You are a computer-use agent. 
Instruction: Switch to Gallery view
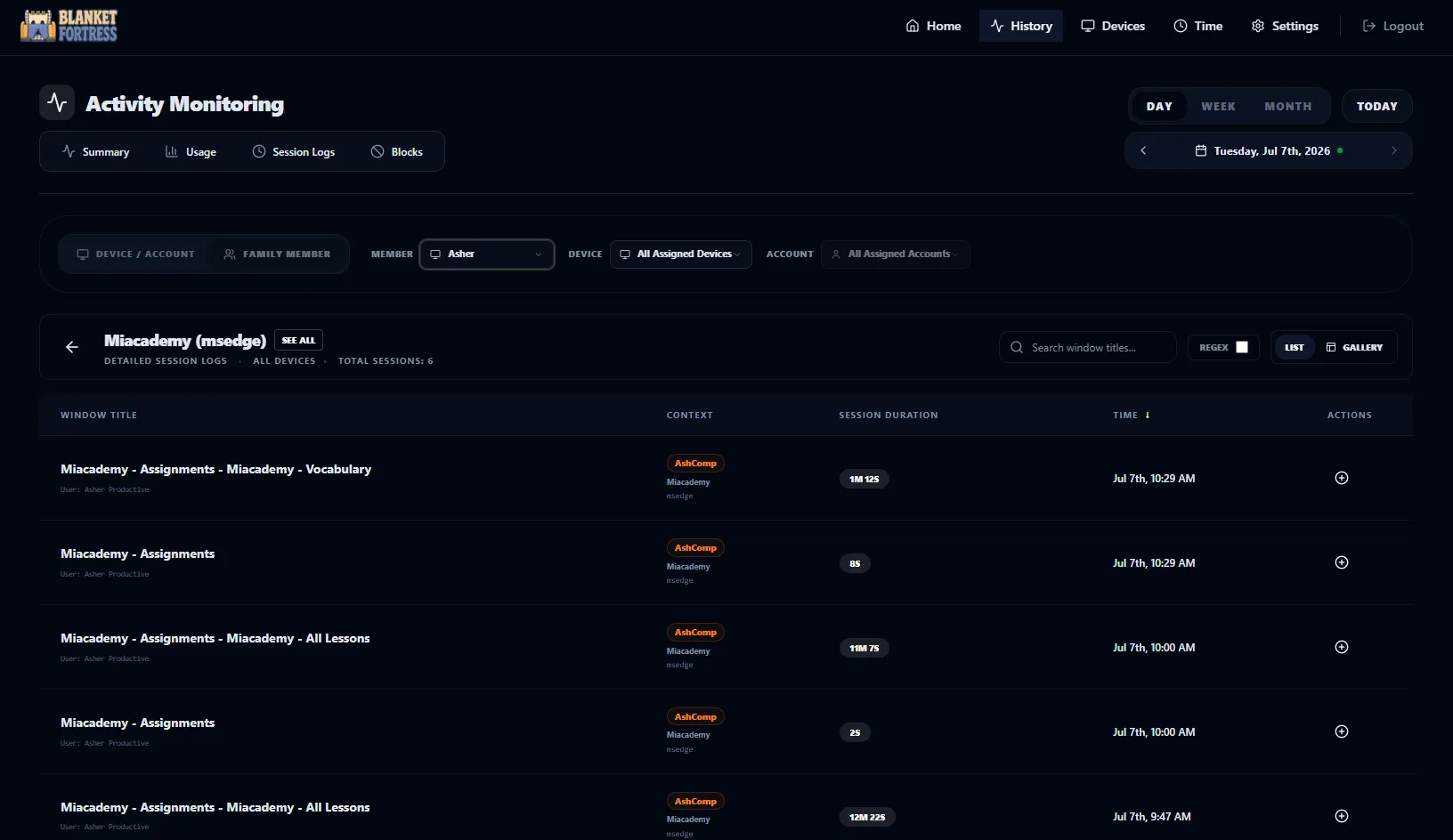[x=1354, y=347]
